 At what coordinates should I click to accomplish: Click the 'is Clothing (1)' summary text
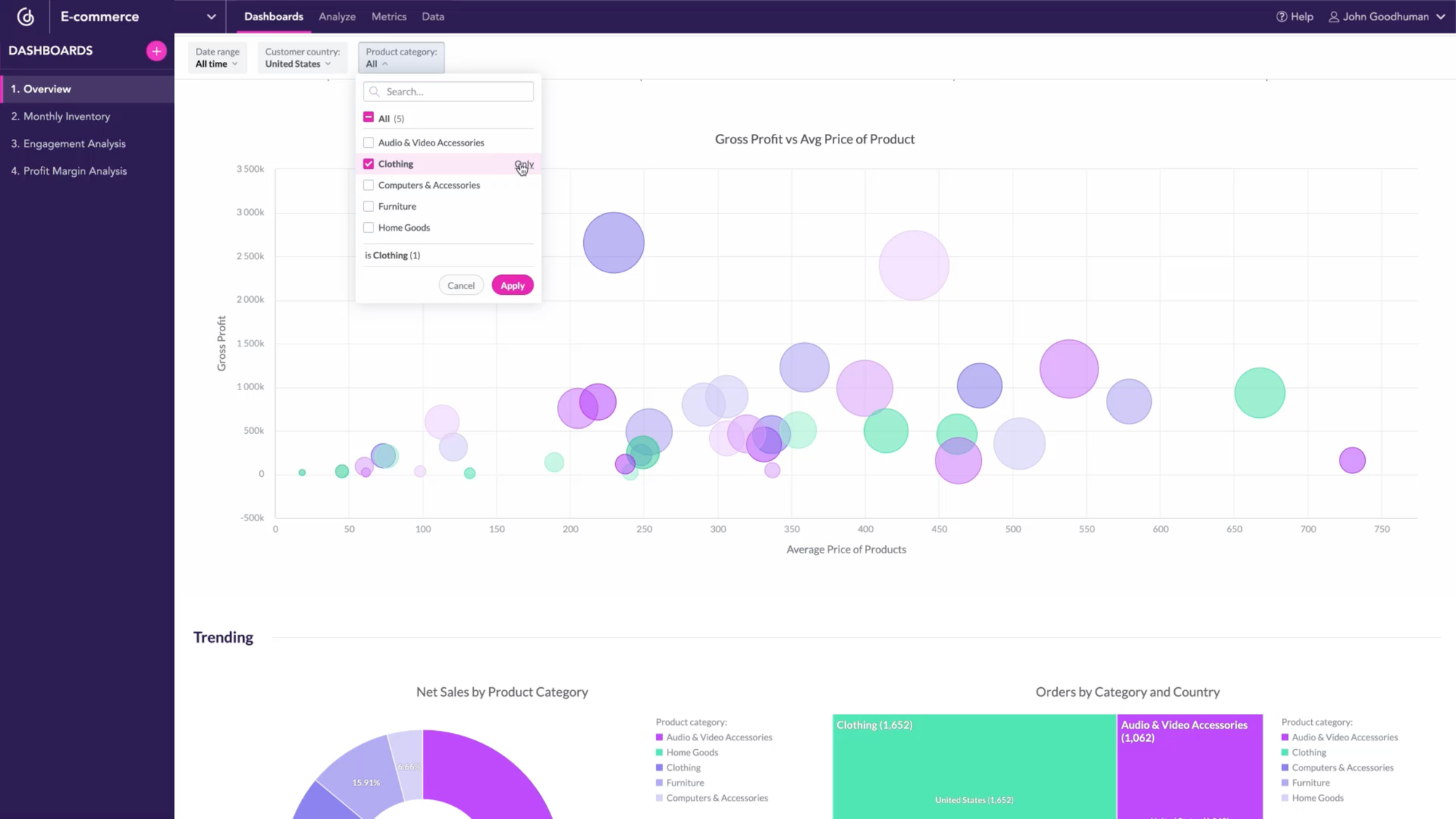392,256
